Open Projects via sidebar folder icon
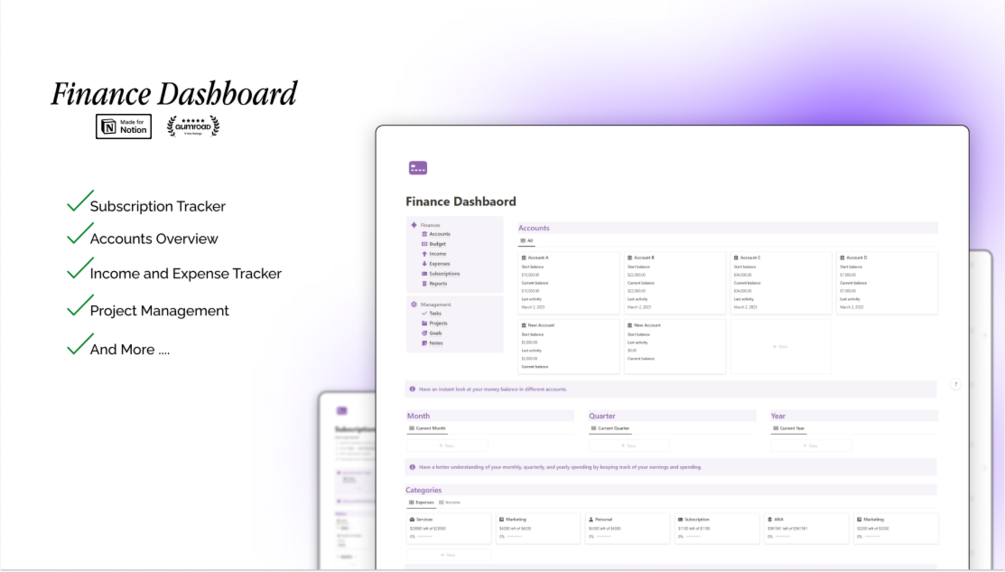1005x572 pixels. [x=424, y=323]
